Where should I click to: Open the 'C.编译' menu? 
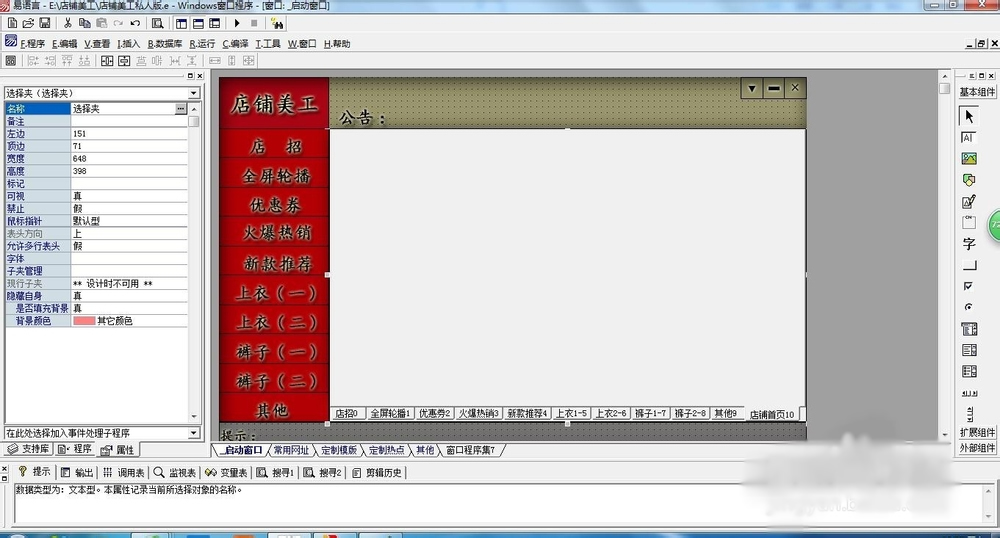click(x=235, y=44)
